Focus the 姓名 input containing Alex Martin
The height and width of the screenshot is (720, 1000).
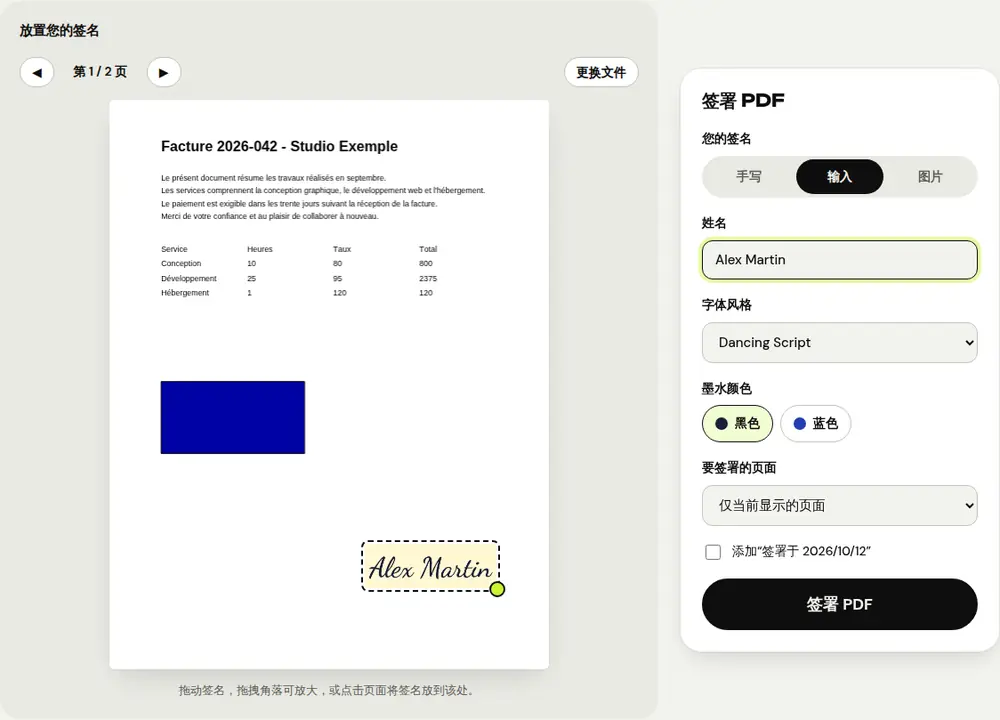(839, 260)
